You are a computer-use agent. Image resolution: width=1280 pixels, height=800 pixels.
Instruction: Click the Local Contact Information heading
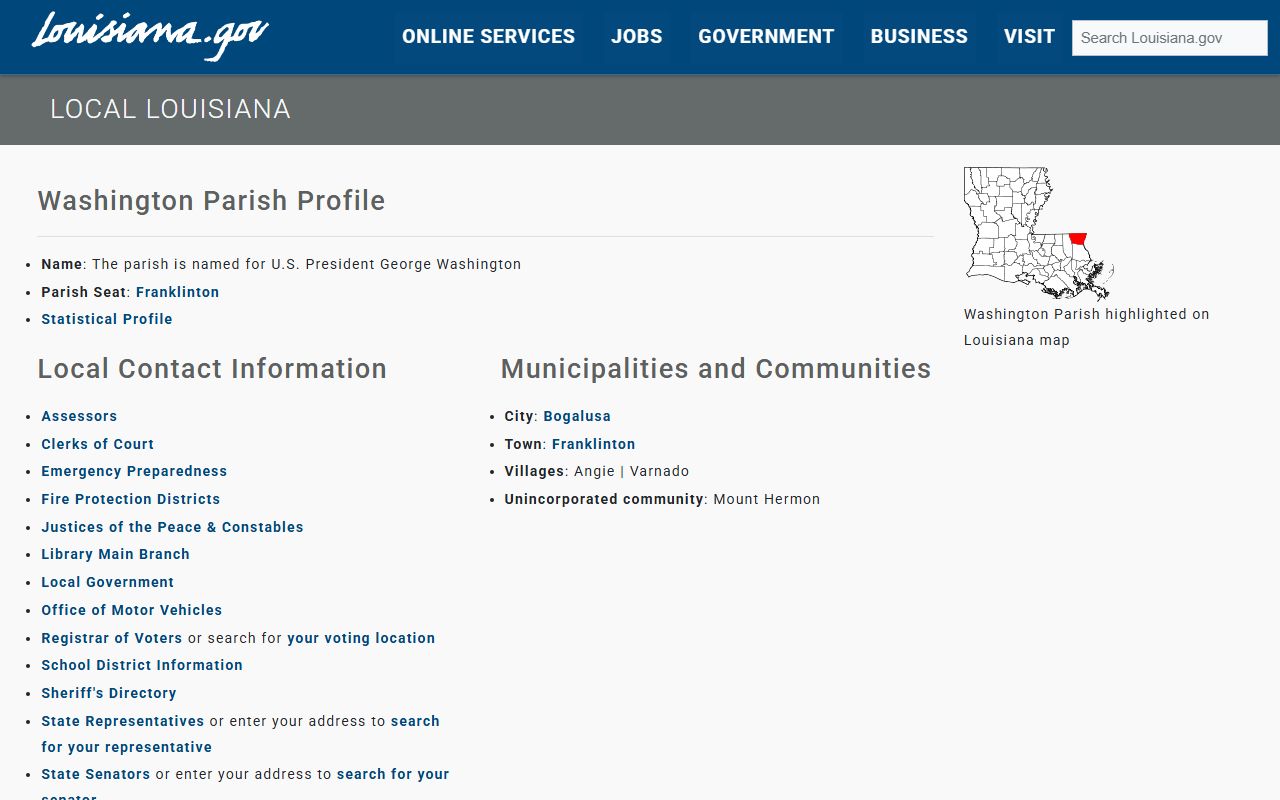pyautogui.click(x=212, y=368)
